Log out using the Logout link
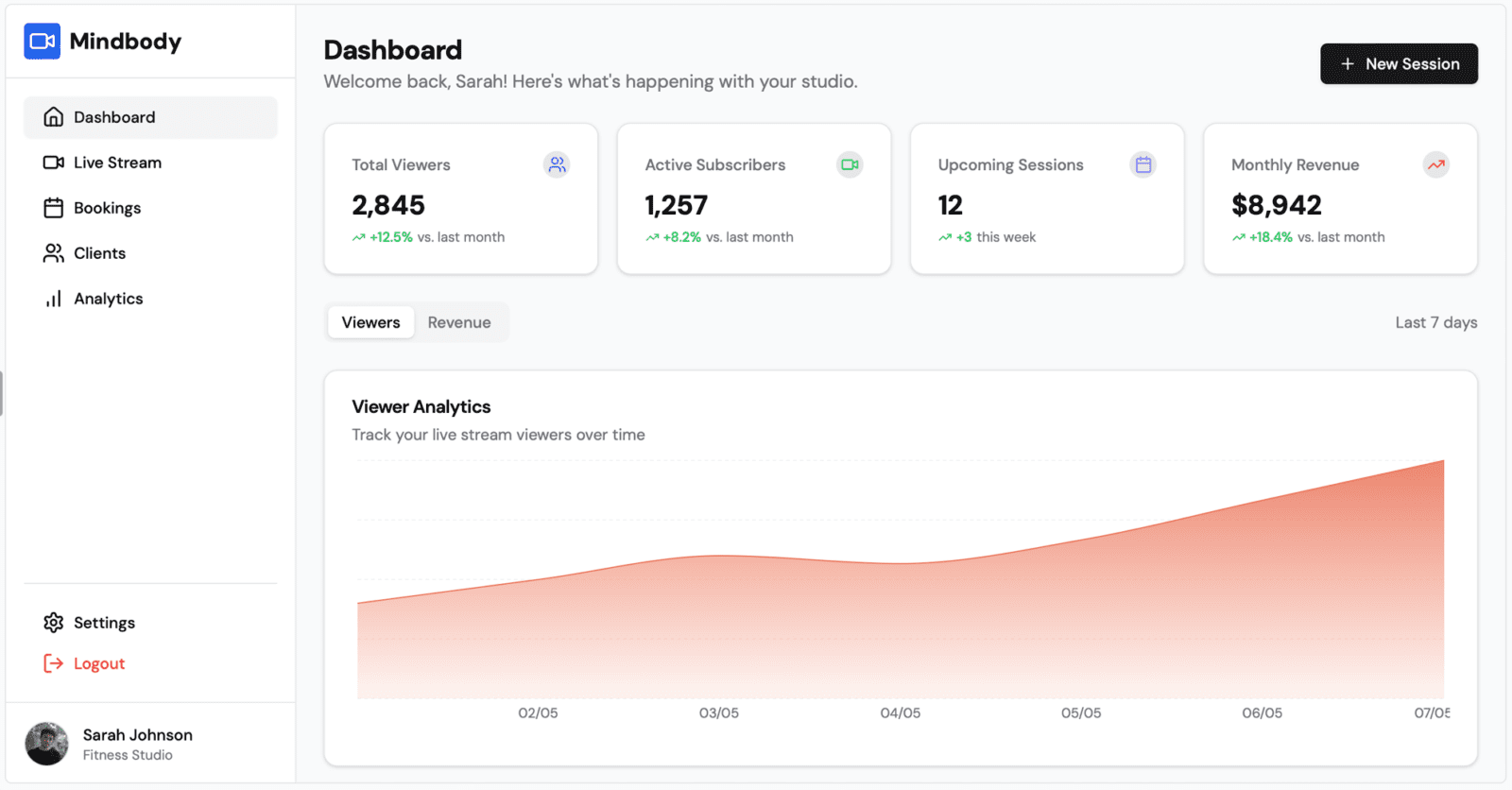 98,663
